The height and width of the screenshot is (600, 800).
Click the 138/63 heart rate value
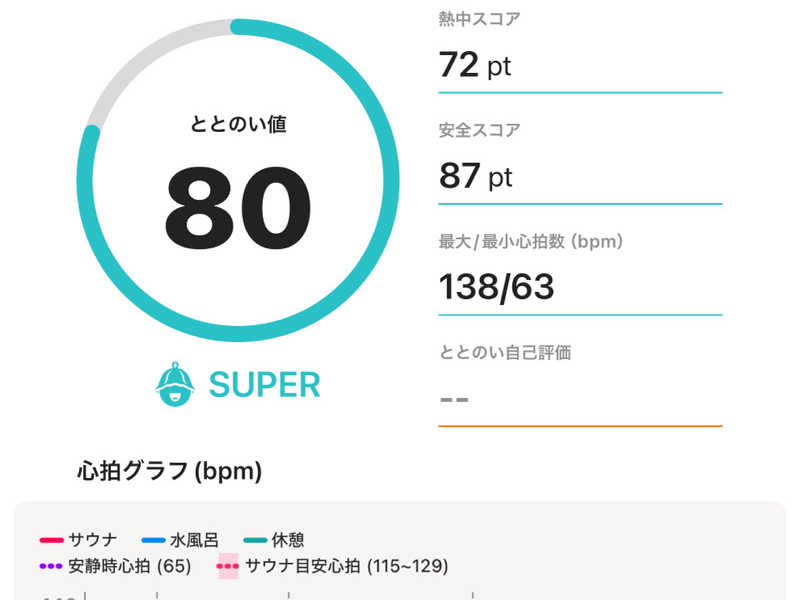pos(496,288)
